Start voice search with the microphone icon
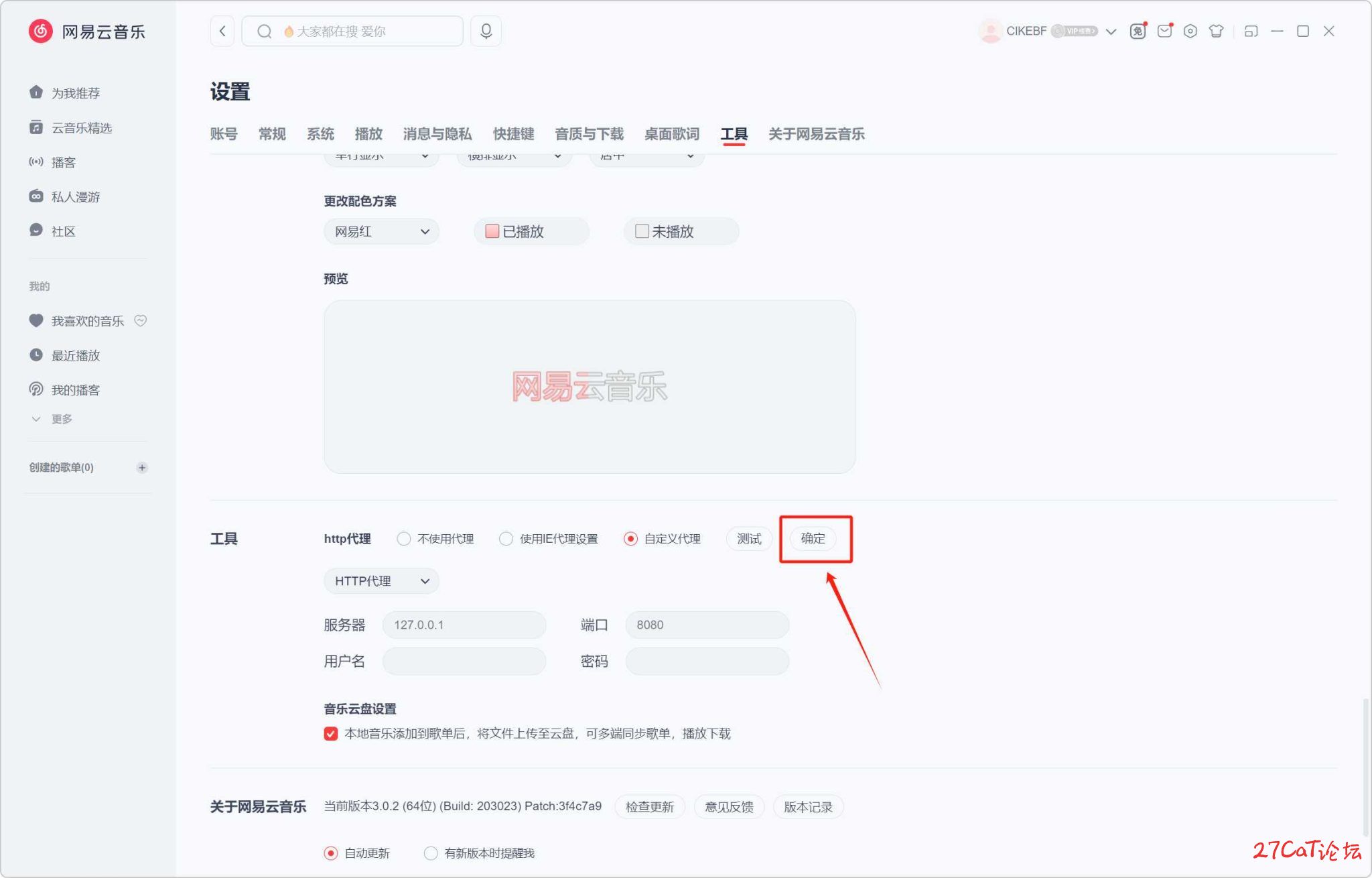This screenshot has width=1372, height=878. pyautogui.click(x=486, y=31)
